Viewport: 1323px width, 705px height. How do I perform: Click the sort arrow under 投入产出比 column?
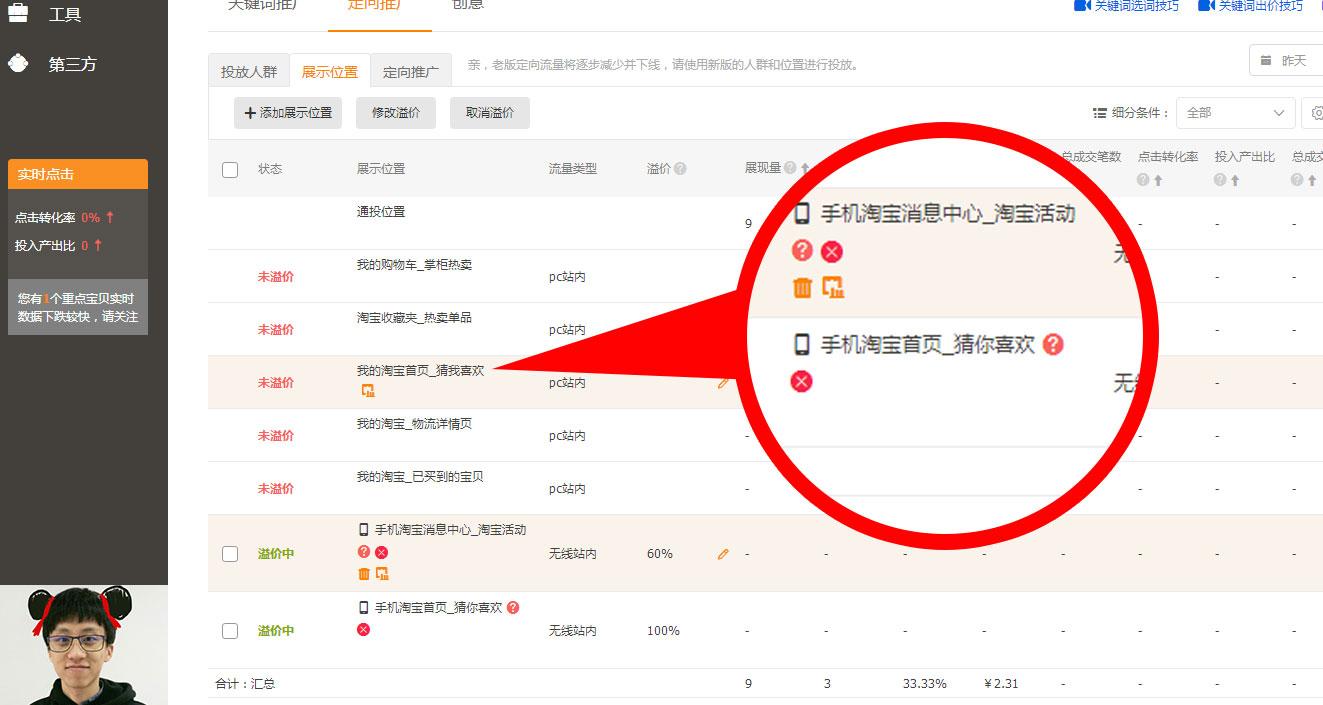pyautogui.click(x=1236, y=180)
